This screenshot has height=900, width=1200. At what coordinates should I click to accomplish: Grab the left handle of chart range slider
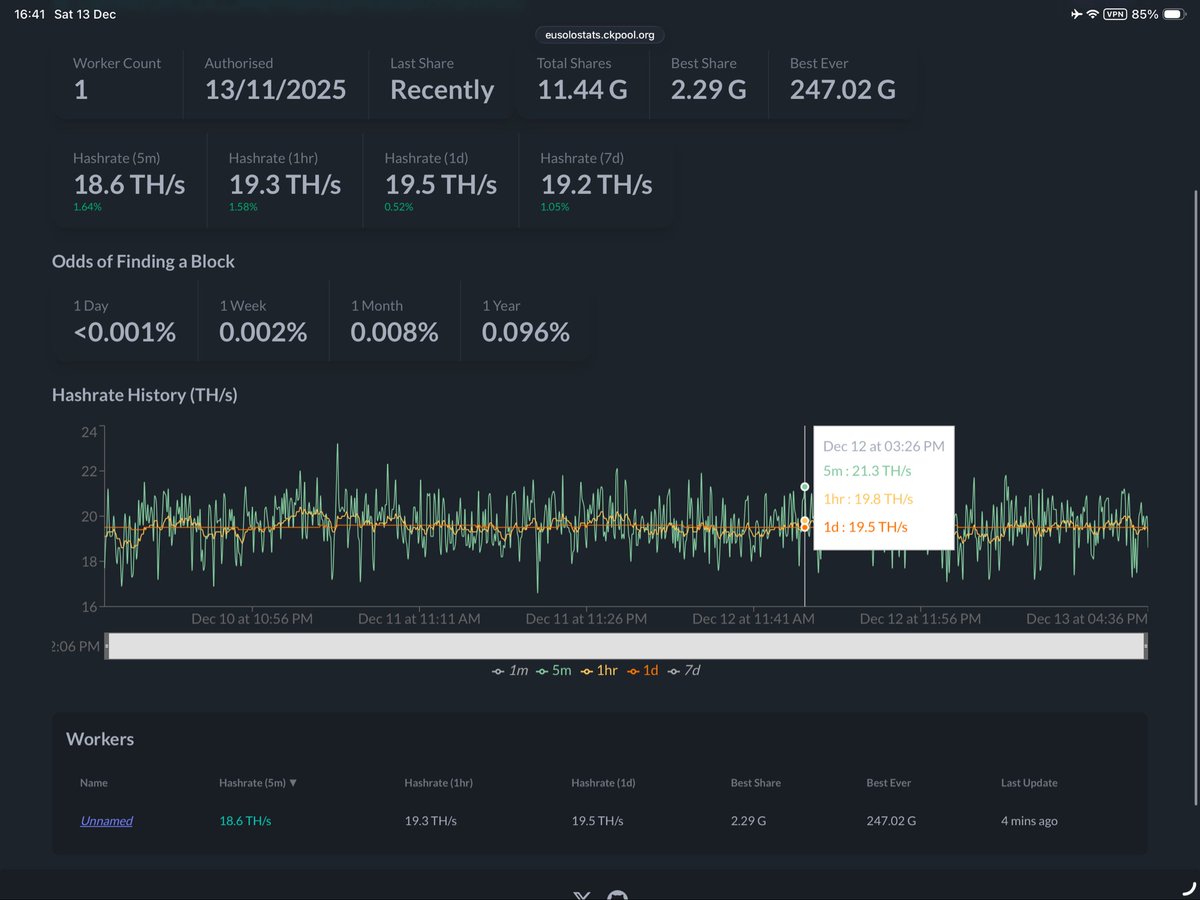tap(106, 646)
